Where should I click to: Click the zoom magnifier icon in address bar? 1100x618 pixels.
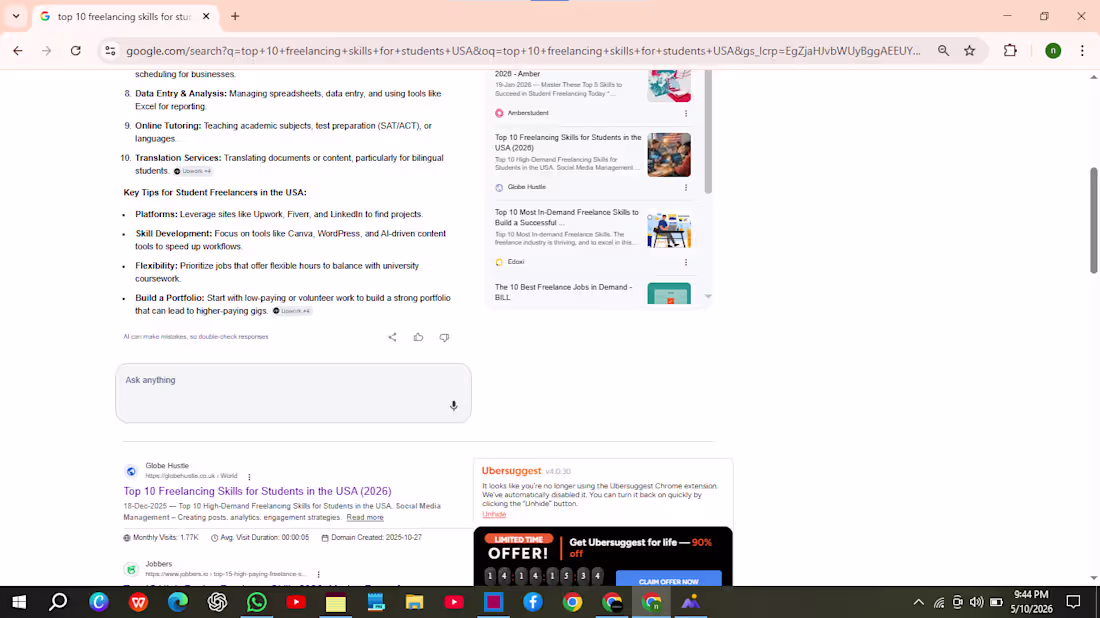tap(944, 51)
